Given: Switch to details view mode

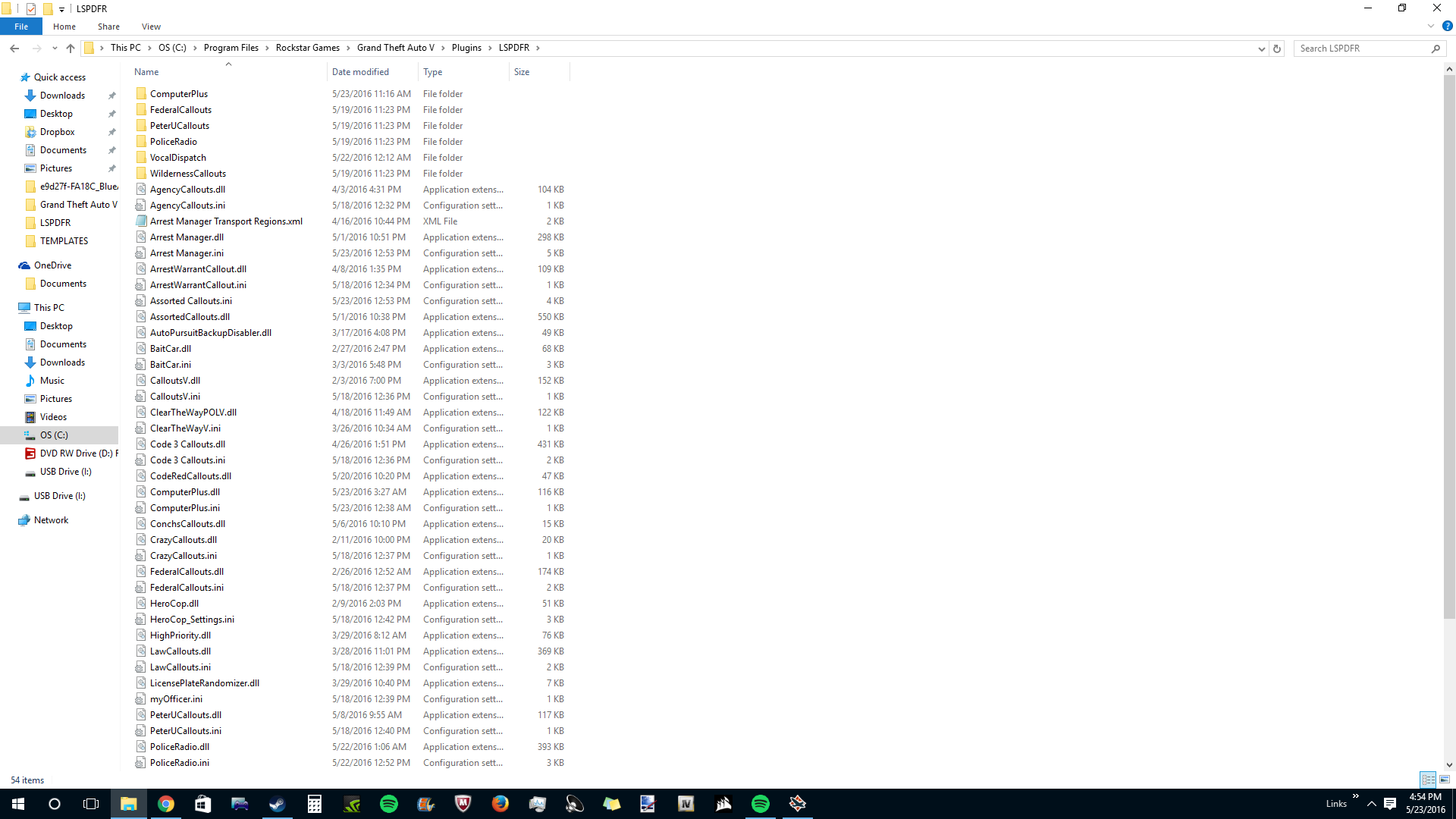Looking at the screenshot, I should pos(1428,780).
